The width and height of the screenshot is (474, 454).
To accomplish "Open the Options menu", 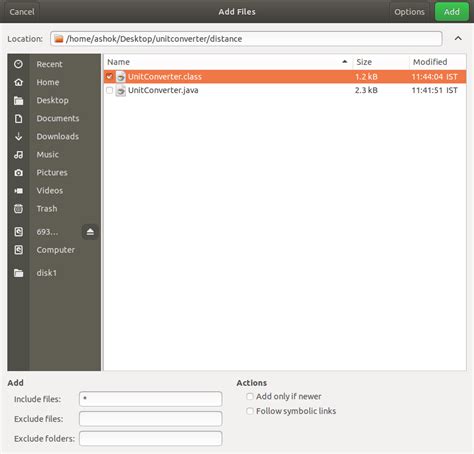I will 409,12.
